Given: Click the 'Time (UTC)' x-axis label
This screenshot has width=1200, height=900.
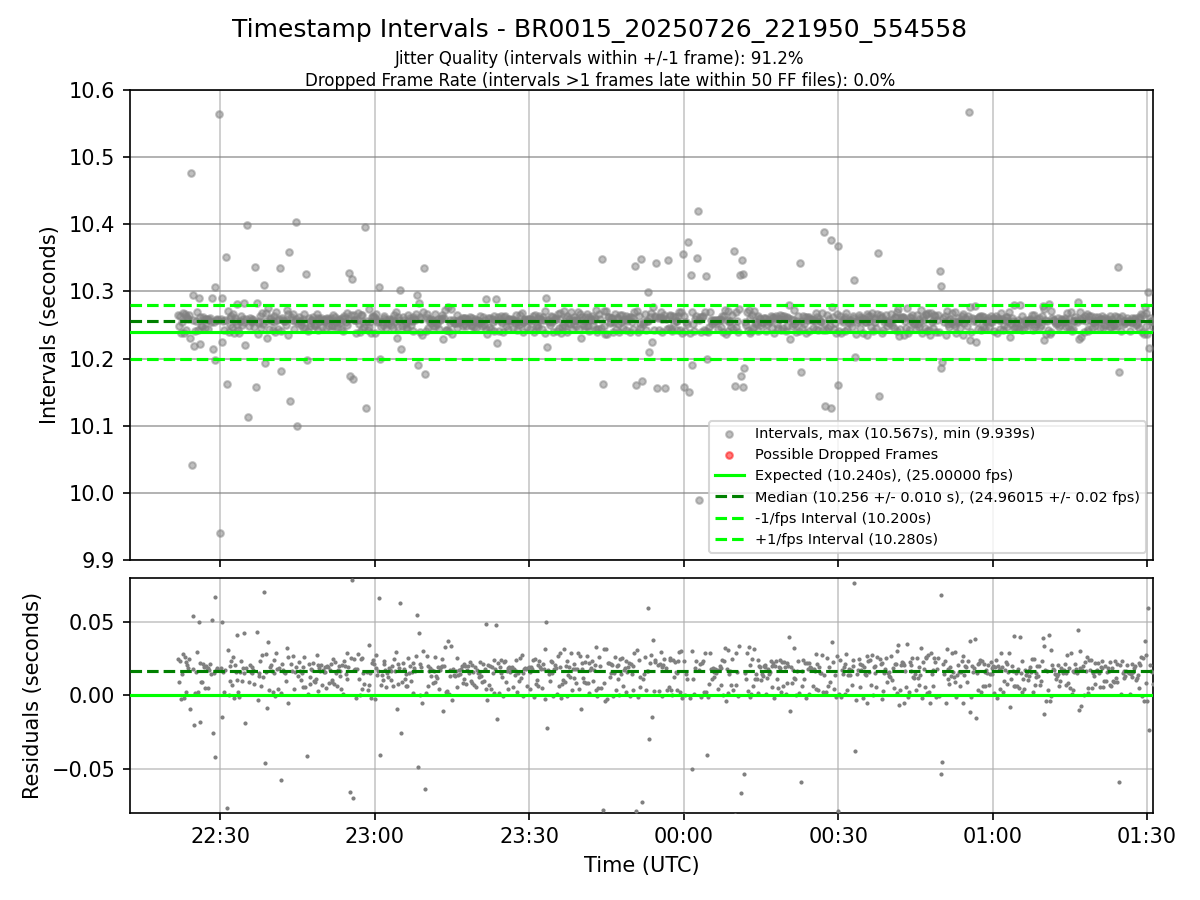Looking at the screenshot, I should click(x=641, y=865).
